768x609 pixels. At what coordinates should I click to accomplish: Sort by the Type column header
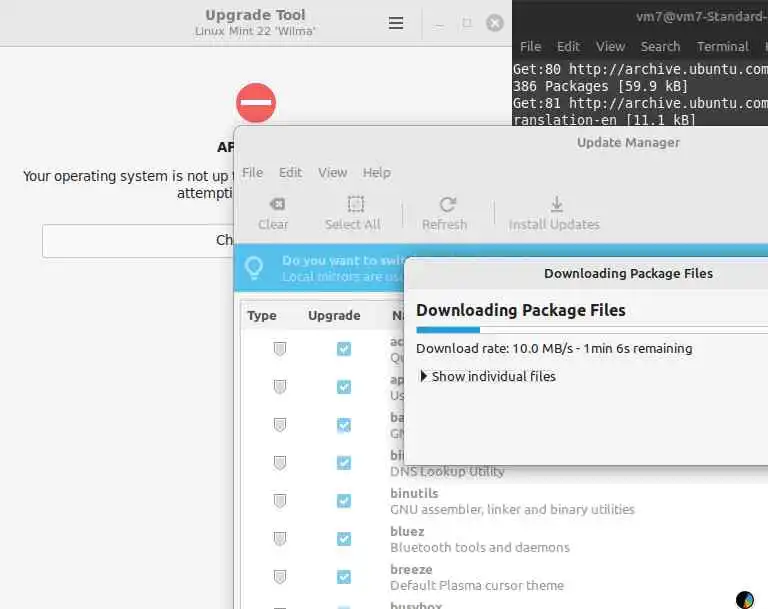point(262,316)
